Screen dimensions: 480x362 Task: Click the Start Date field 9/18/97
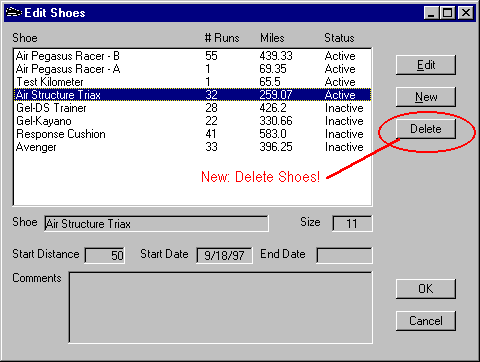(x=224, y=256)
